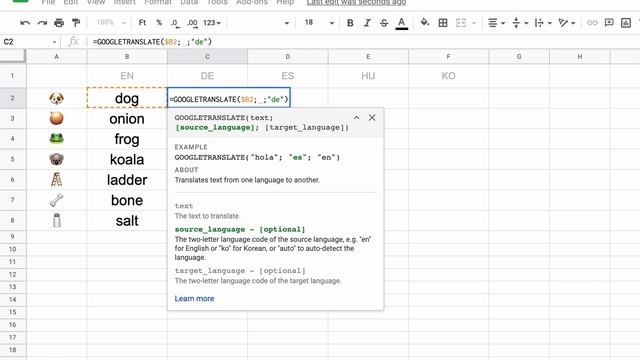The width and height of the screenshot is (640, 360).
Task: Select the cell containing frog
Action: [x=127, y=139]
